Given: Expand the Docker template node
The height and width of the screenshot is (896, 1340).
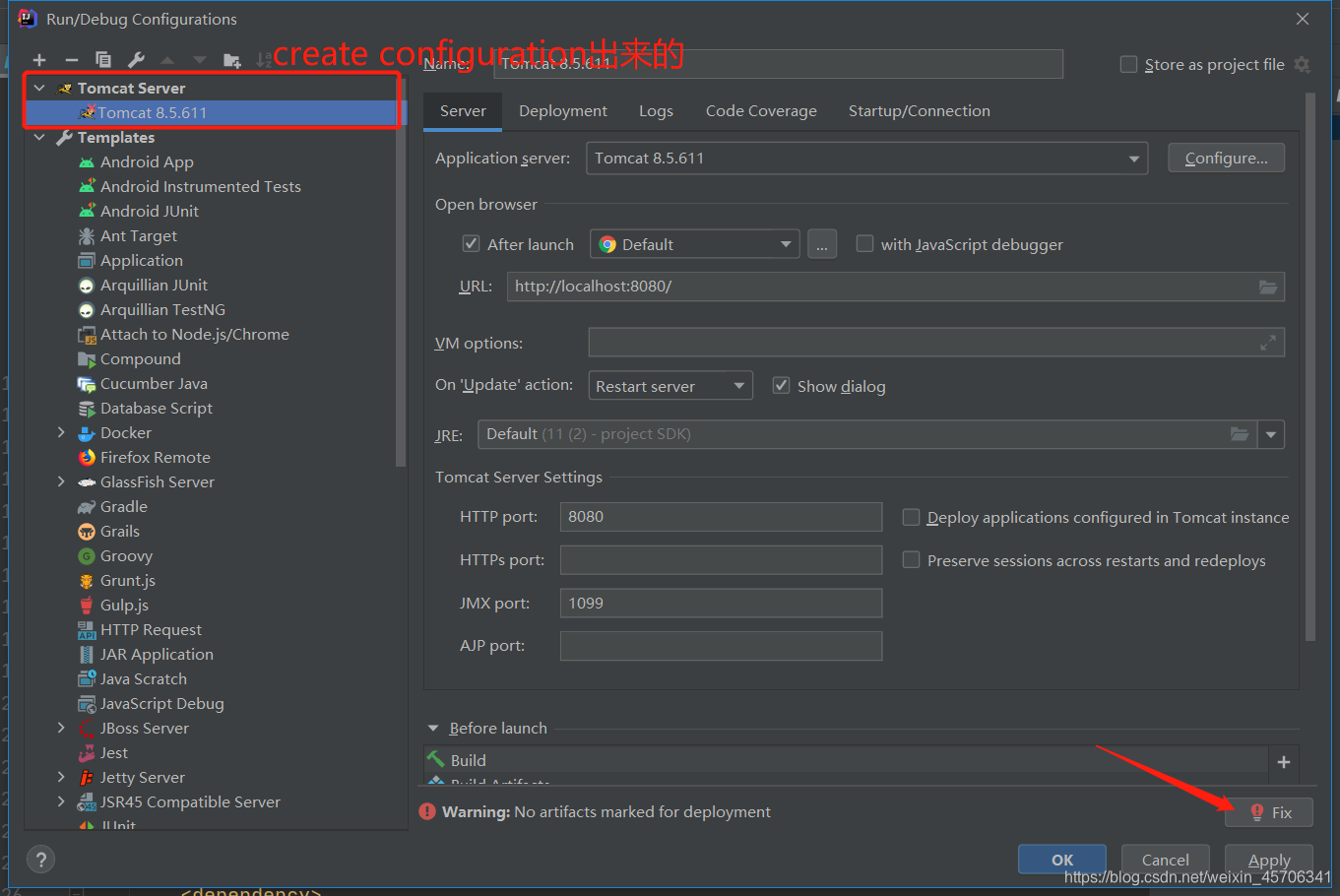Looking at the screenshot, I should (61, 432).
